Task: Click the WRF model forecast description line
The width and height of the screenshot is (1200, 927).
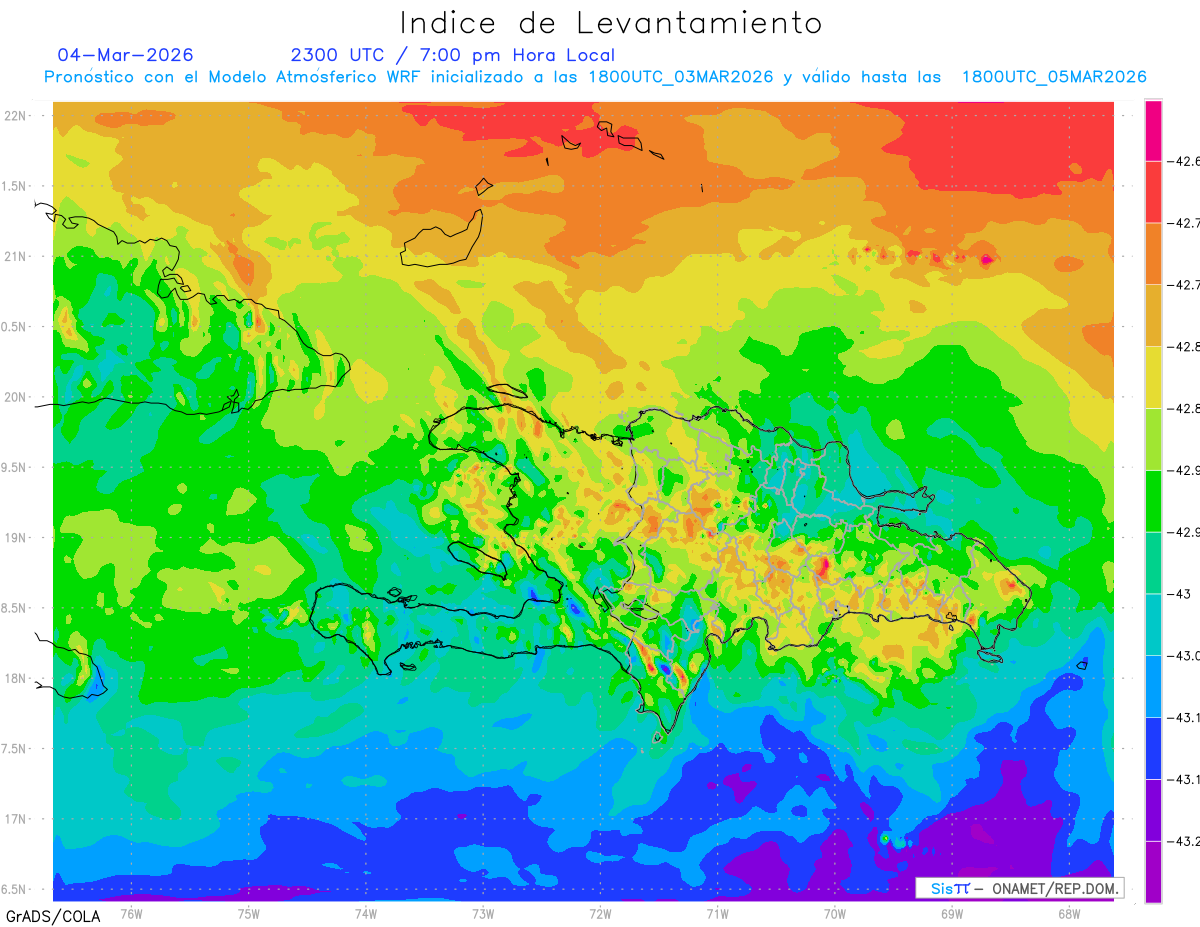Action: tap(595, 77)
